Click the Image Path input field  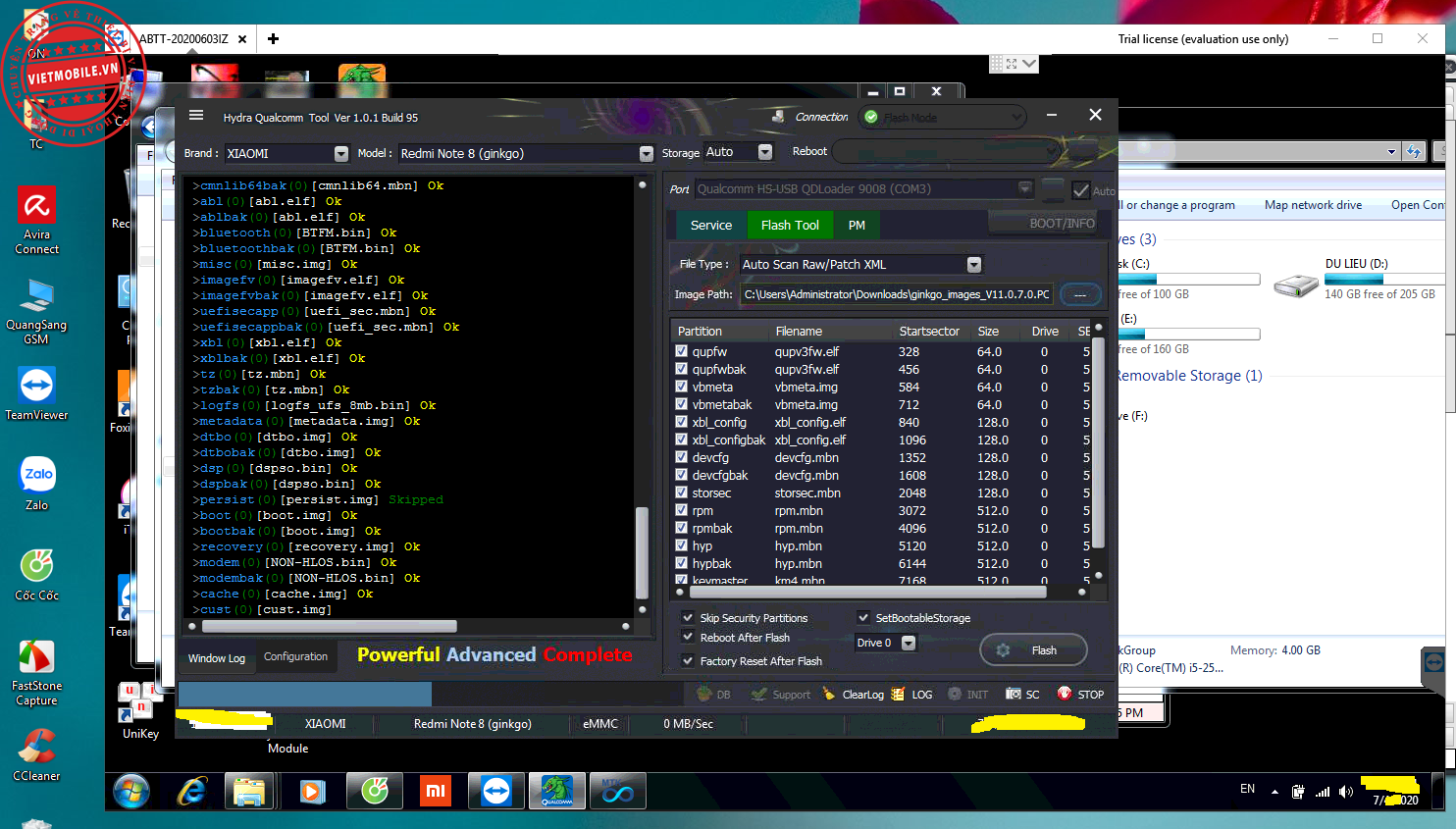[897, 294]
